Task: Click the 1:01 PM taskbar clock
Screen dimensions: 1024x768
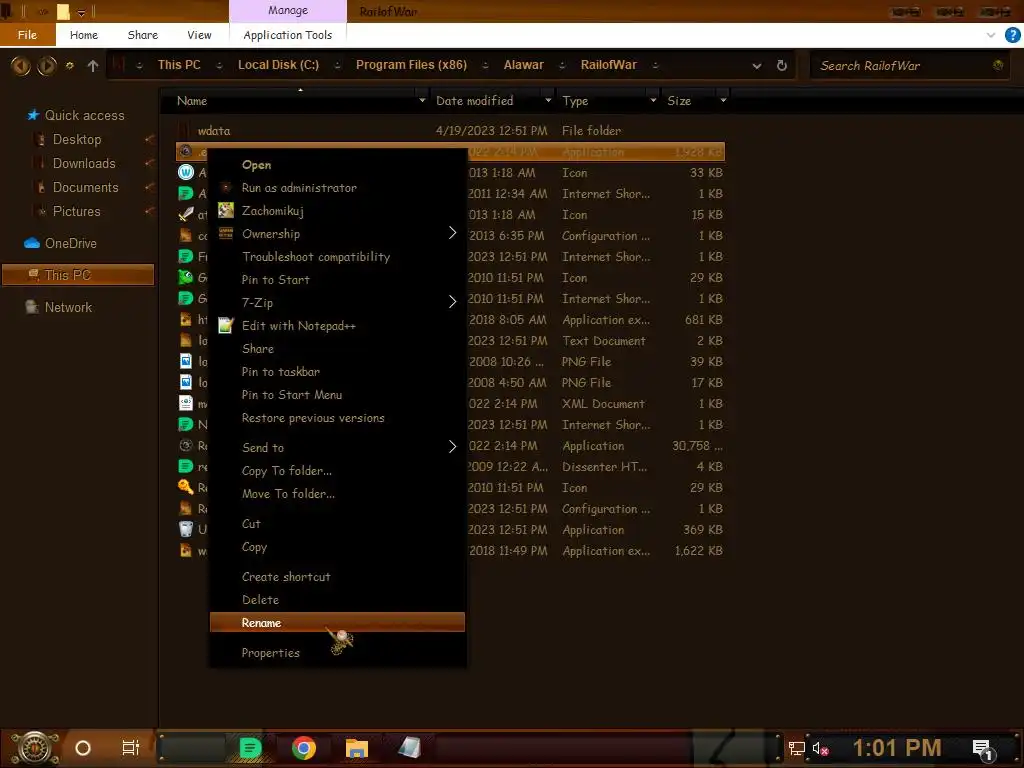Action: 897,748
